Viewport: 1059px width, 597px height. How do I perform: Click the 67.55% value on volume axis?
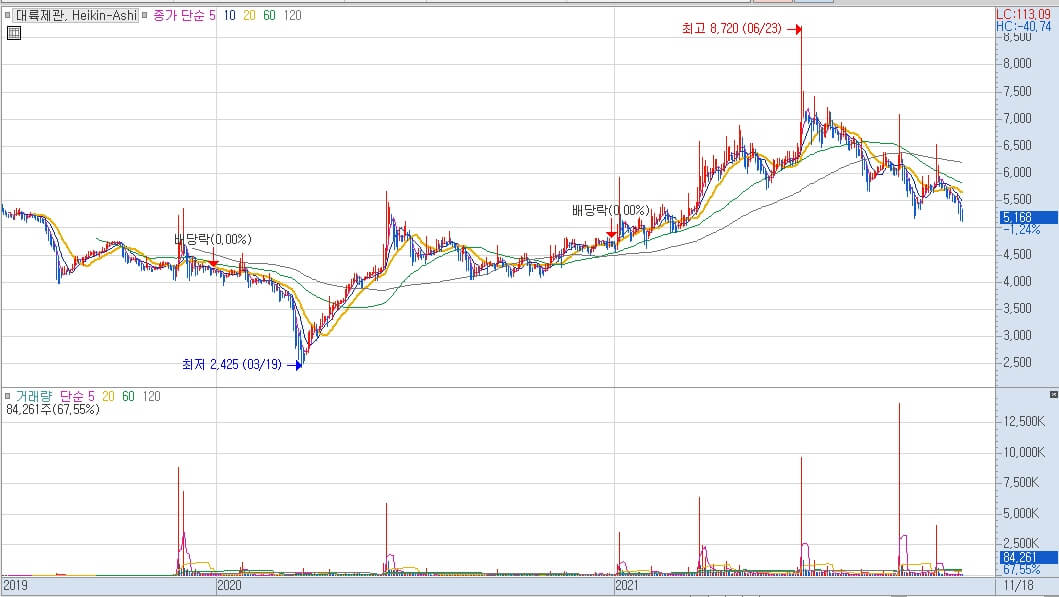click(1022, 570)
